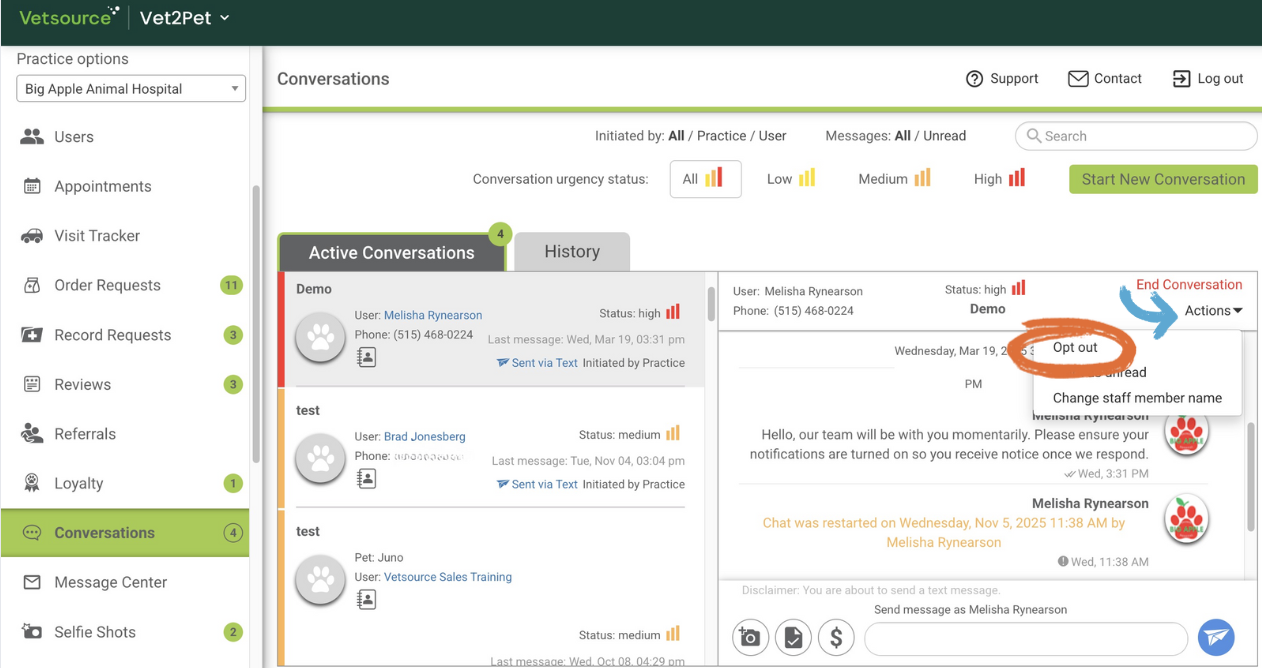Viewport: 1262px width, 668px height.
Task: Click the Start New Conversation button
Action: pos(1163,179)
